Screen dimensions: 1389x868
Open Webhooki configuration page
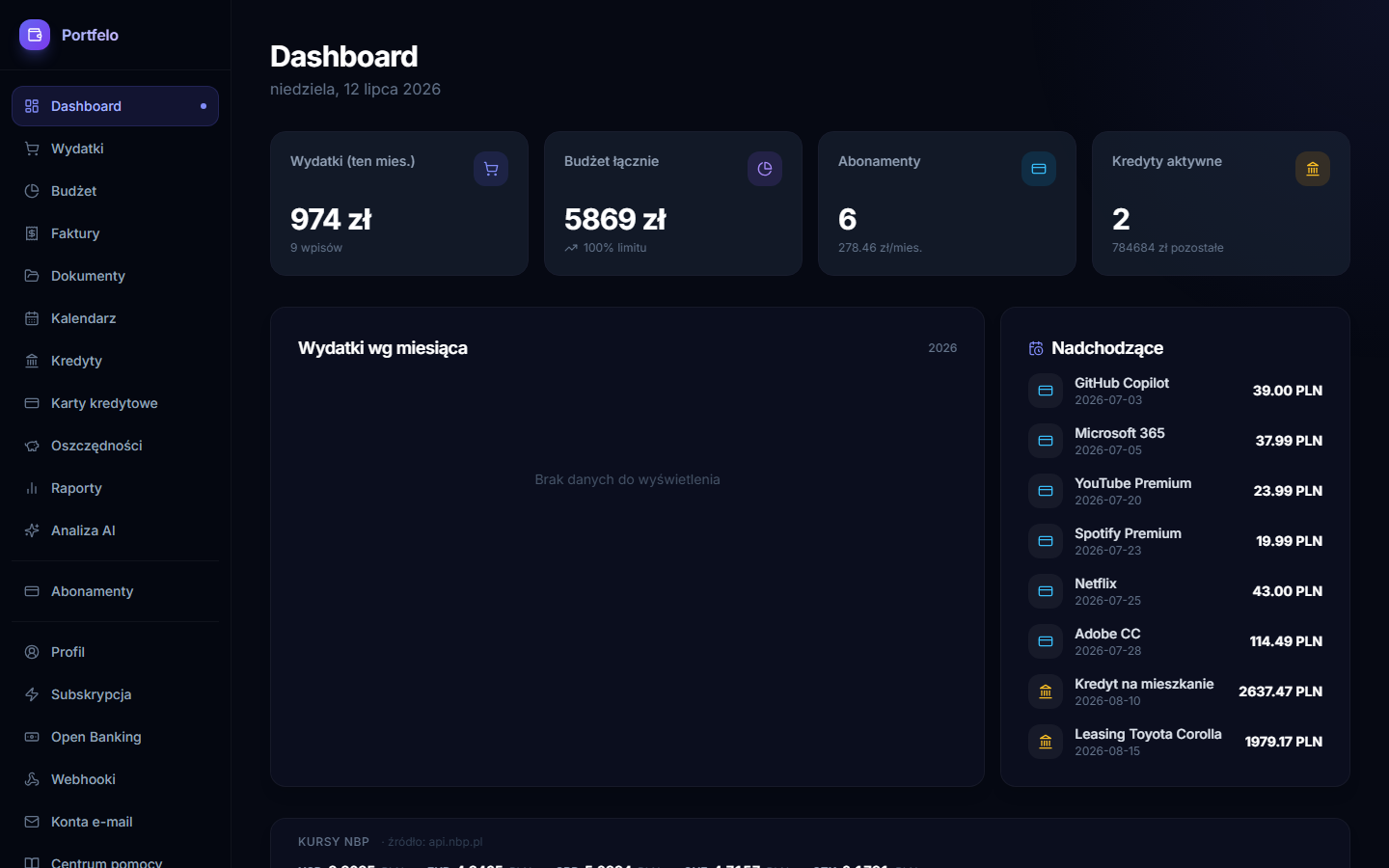(x=115, y=779)
